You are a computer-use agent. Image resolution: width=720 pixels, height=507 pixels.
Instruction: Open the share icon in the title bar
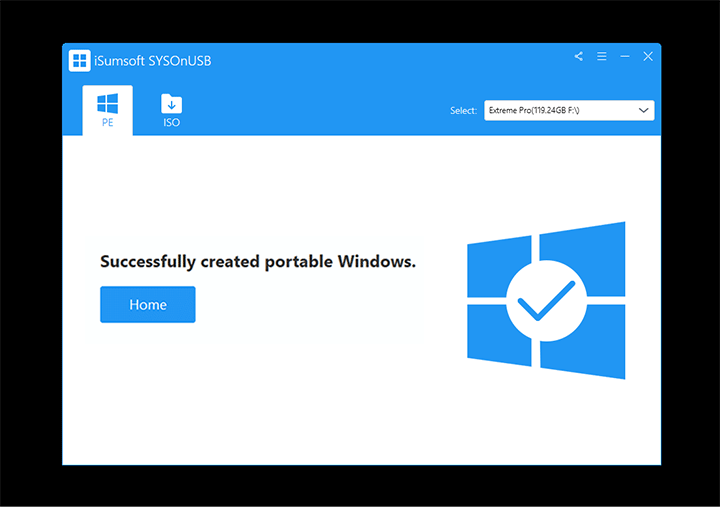click(x=579, y=56)
